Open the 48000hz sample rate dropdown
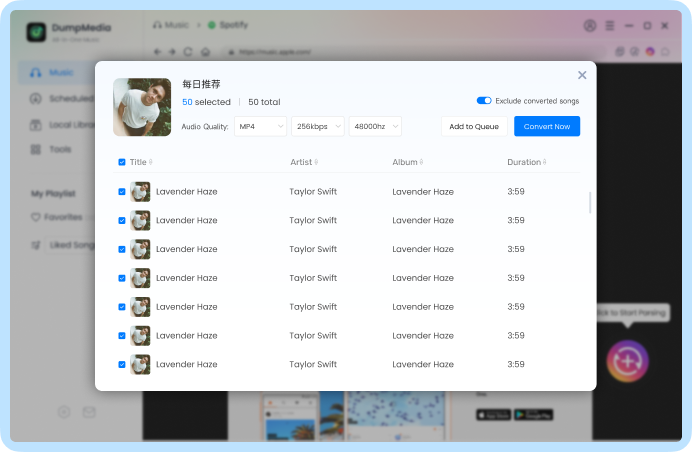Screen dimensions: 692x452 (x=375, y=127)
